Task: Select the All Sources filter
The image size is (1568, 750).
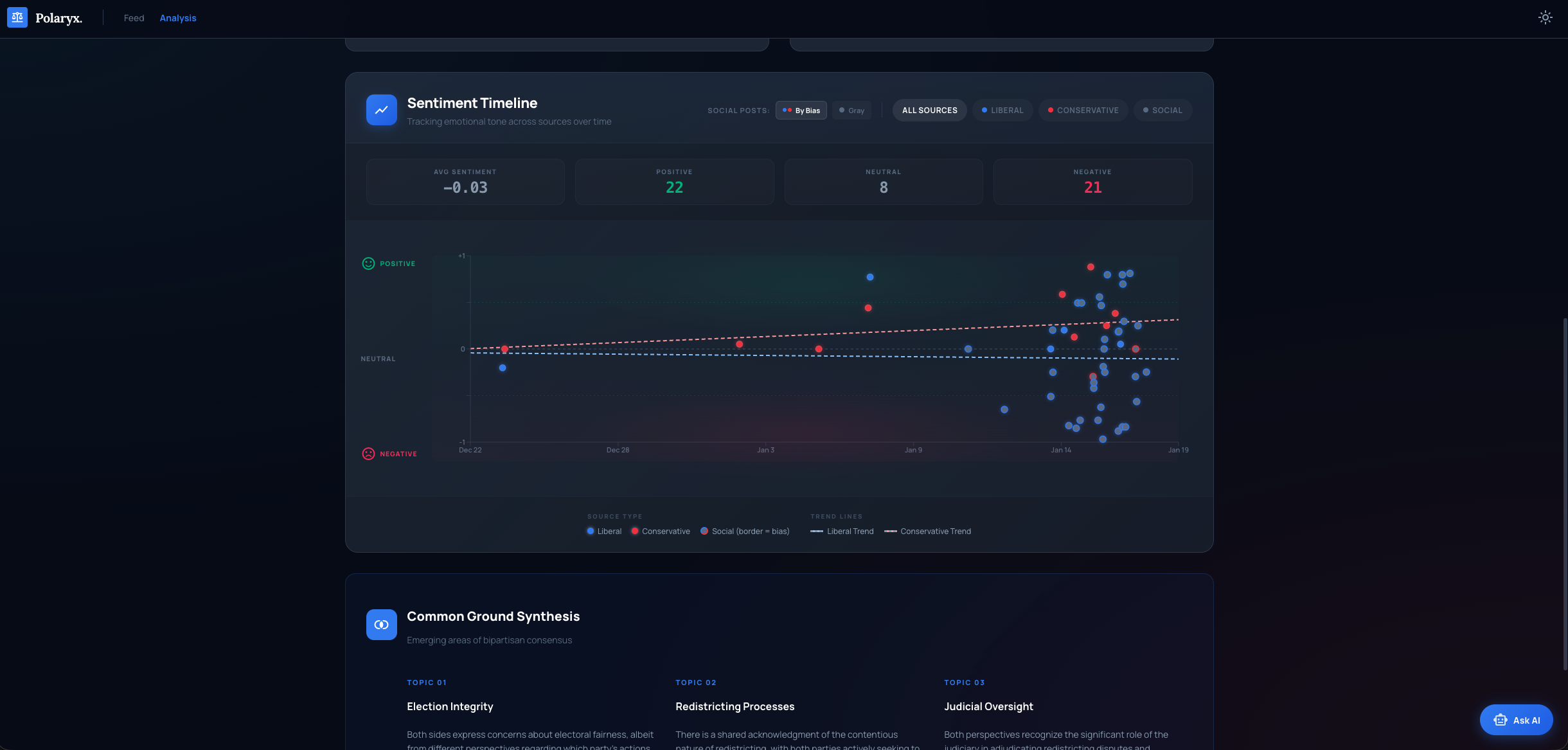Action: pos(929,111)
